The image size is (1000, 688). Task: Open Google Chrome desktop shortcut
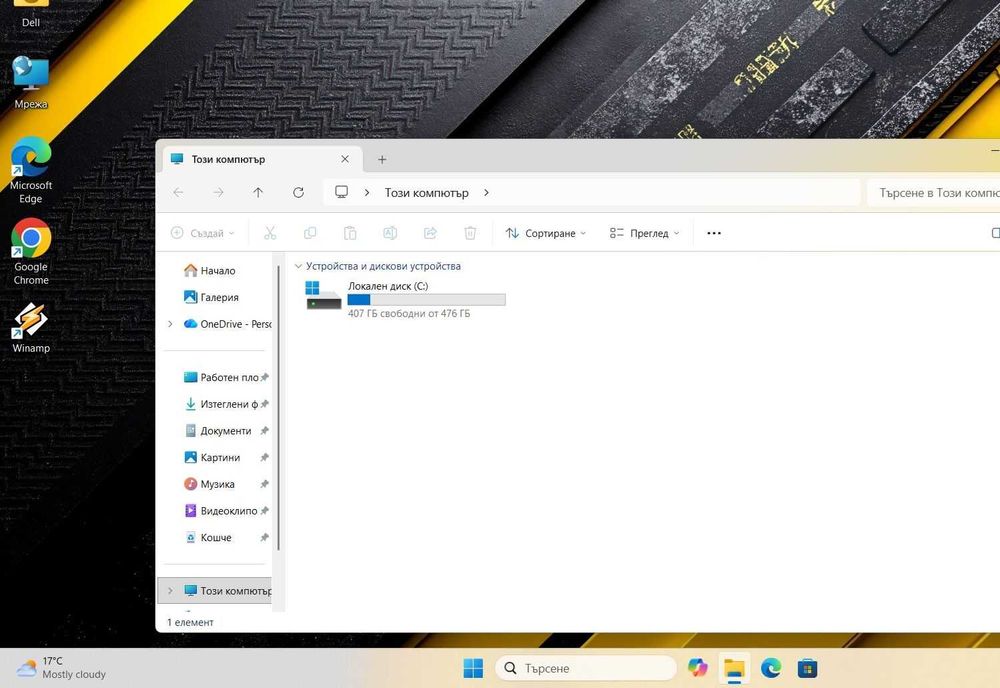[x=31, y=252]
